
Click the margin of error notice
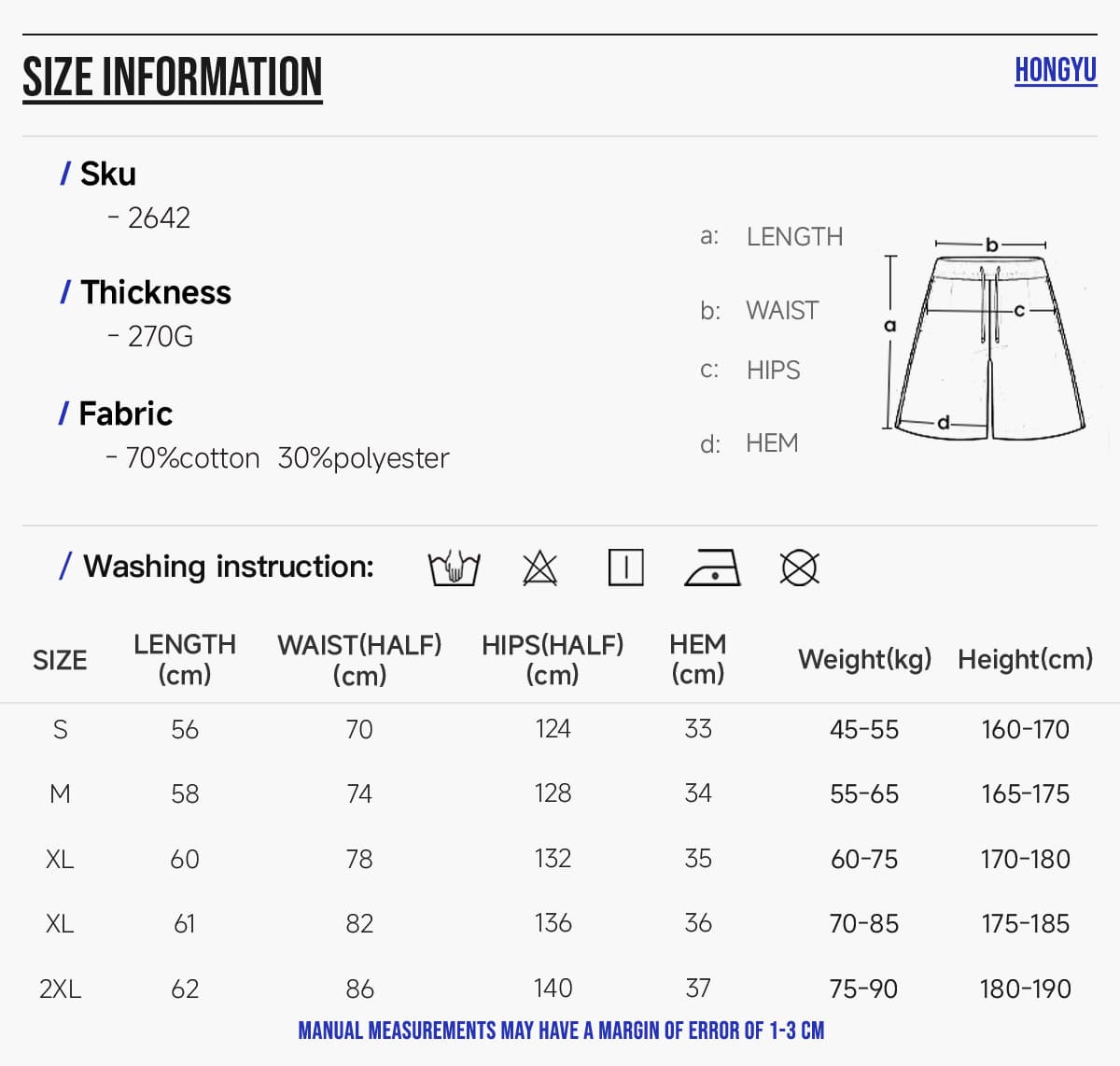pyautogui.click(x=561, y=1031)
